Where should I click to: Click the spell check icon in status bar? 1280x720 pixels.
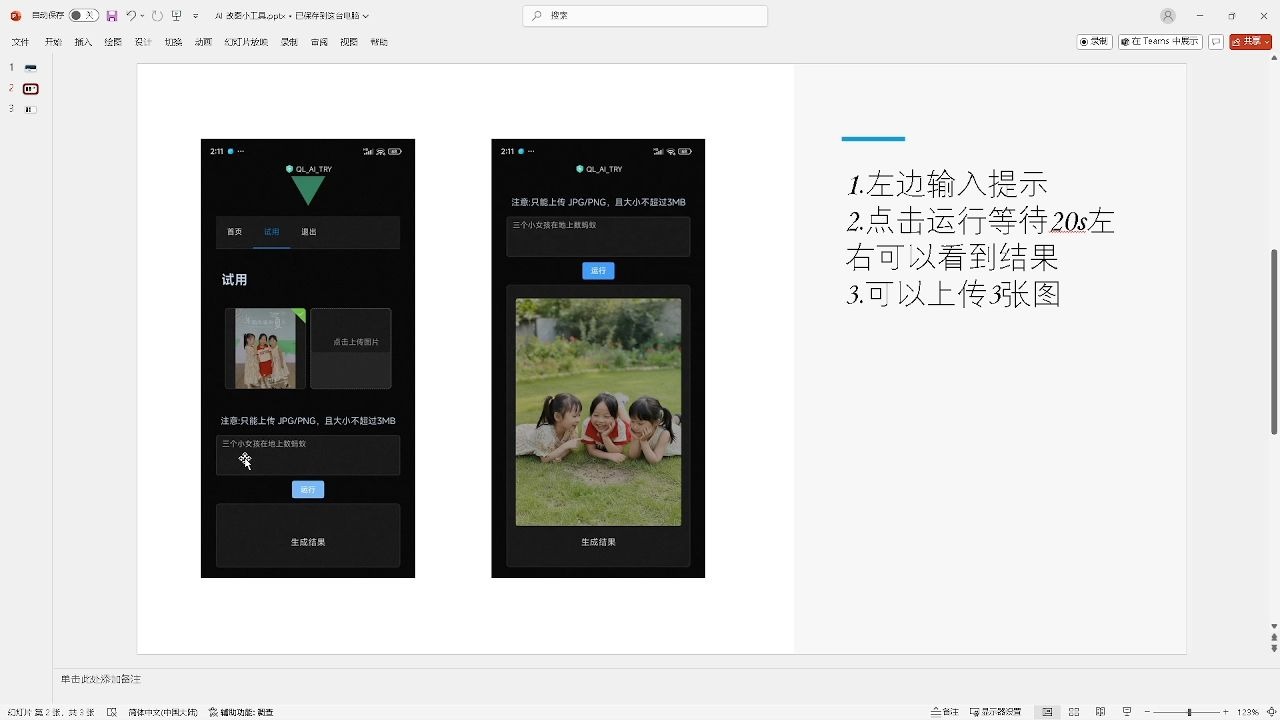point(112,712)
